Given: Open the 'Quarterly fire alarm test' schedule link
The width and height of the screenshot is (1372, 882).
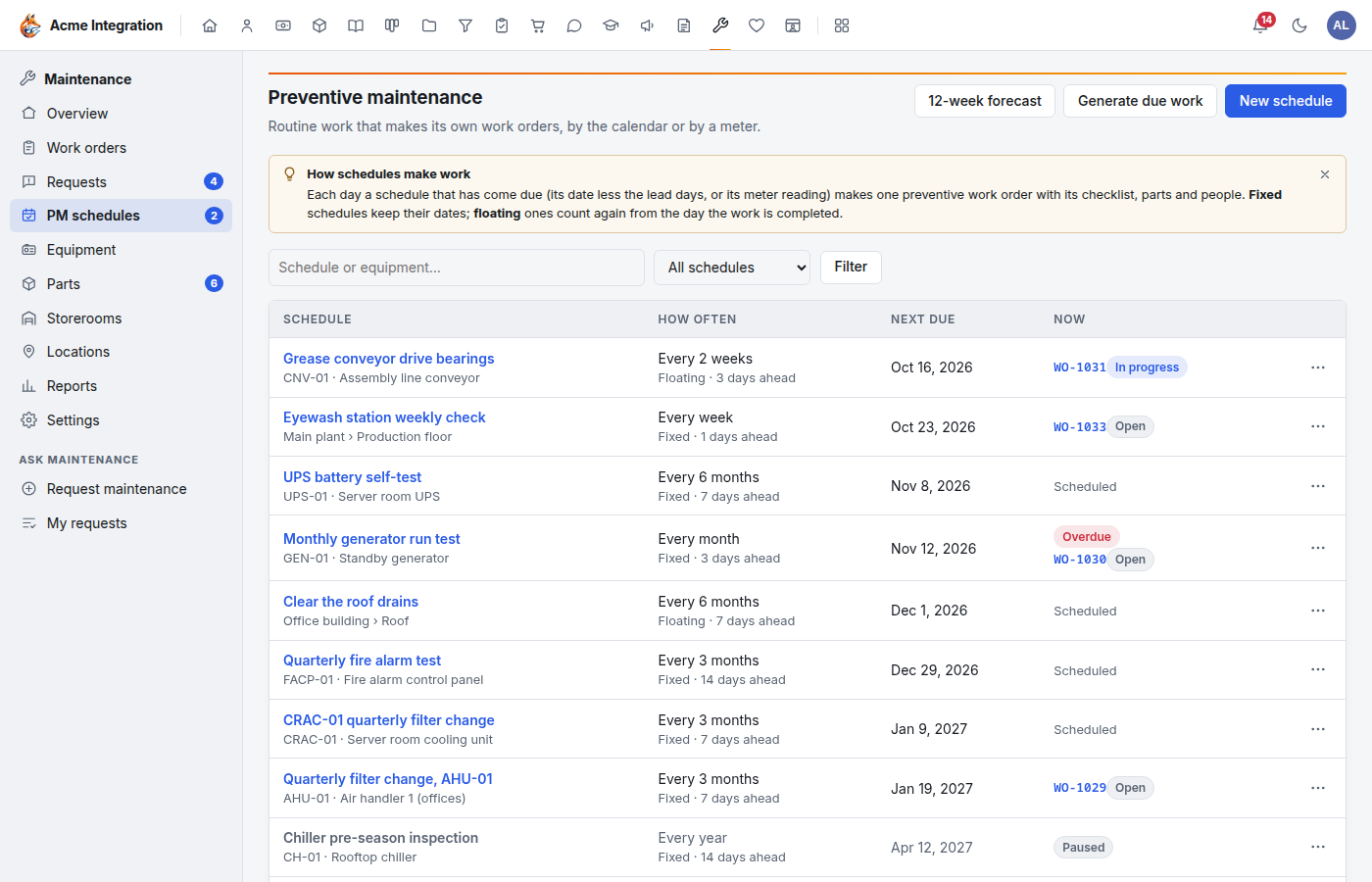Looking at the screenshot, I should click(x=362, y=661).
